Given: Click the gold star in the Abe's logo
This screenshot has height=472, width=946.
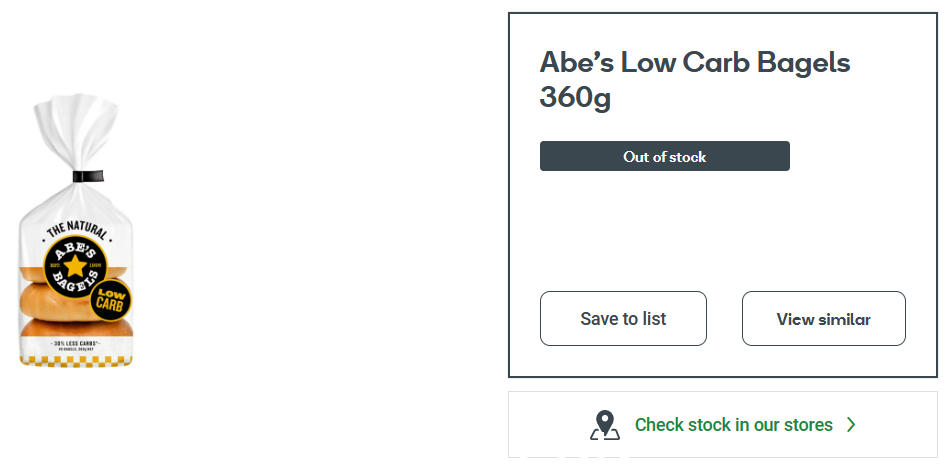Looking at the screenshot, I should tap(75, 266).
